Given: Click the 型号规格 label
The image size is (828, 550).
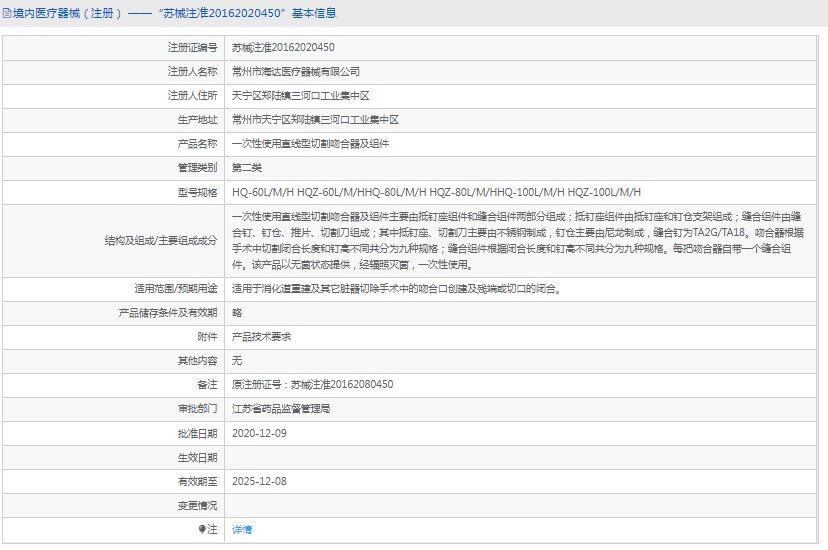Looking at the screenshot, I should tap(197, 192).
